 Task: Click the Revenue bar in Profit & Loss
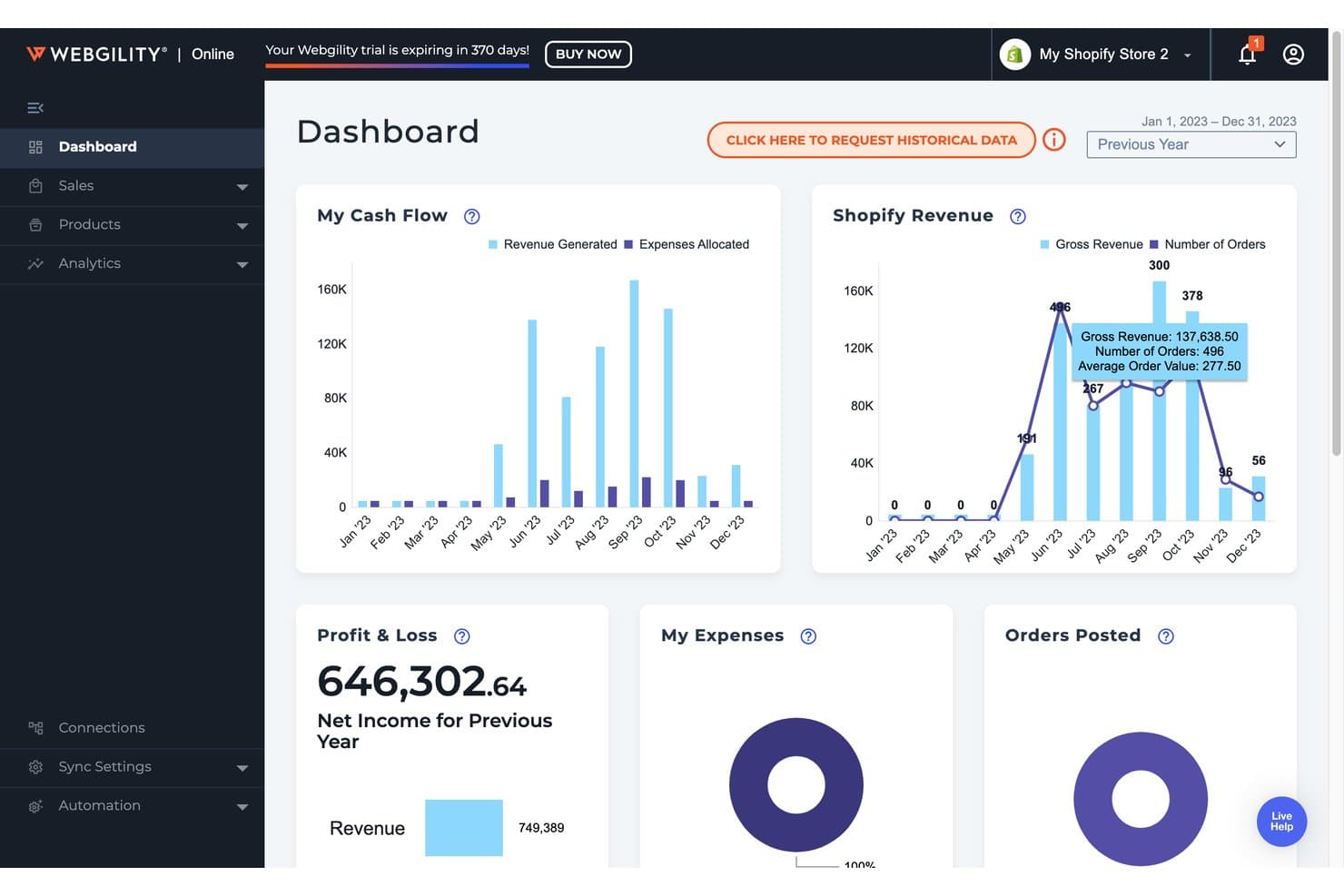464,828
